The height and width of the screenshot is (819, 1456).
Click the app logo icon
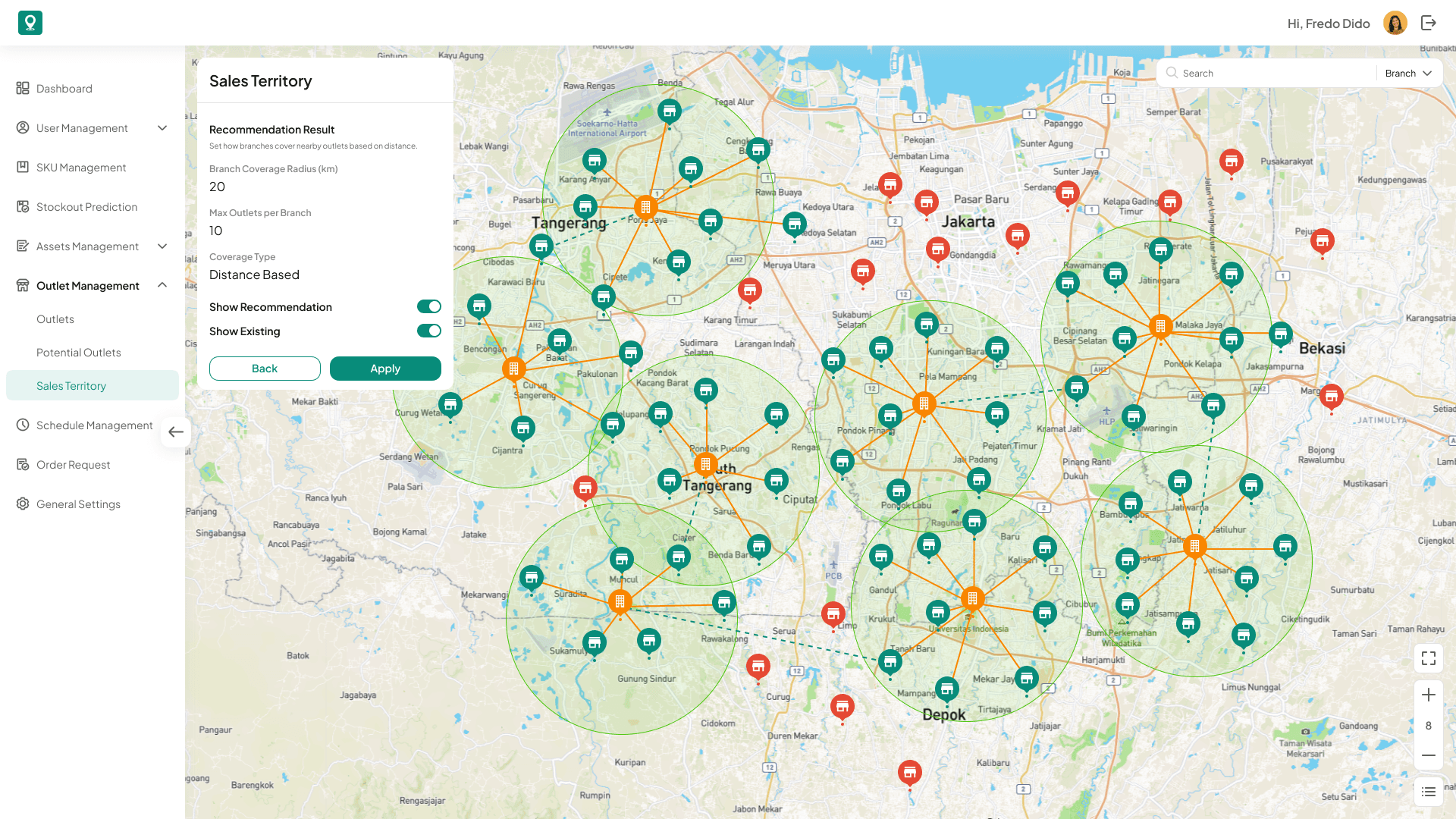coord(30,23)
